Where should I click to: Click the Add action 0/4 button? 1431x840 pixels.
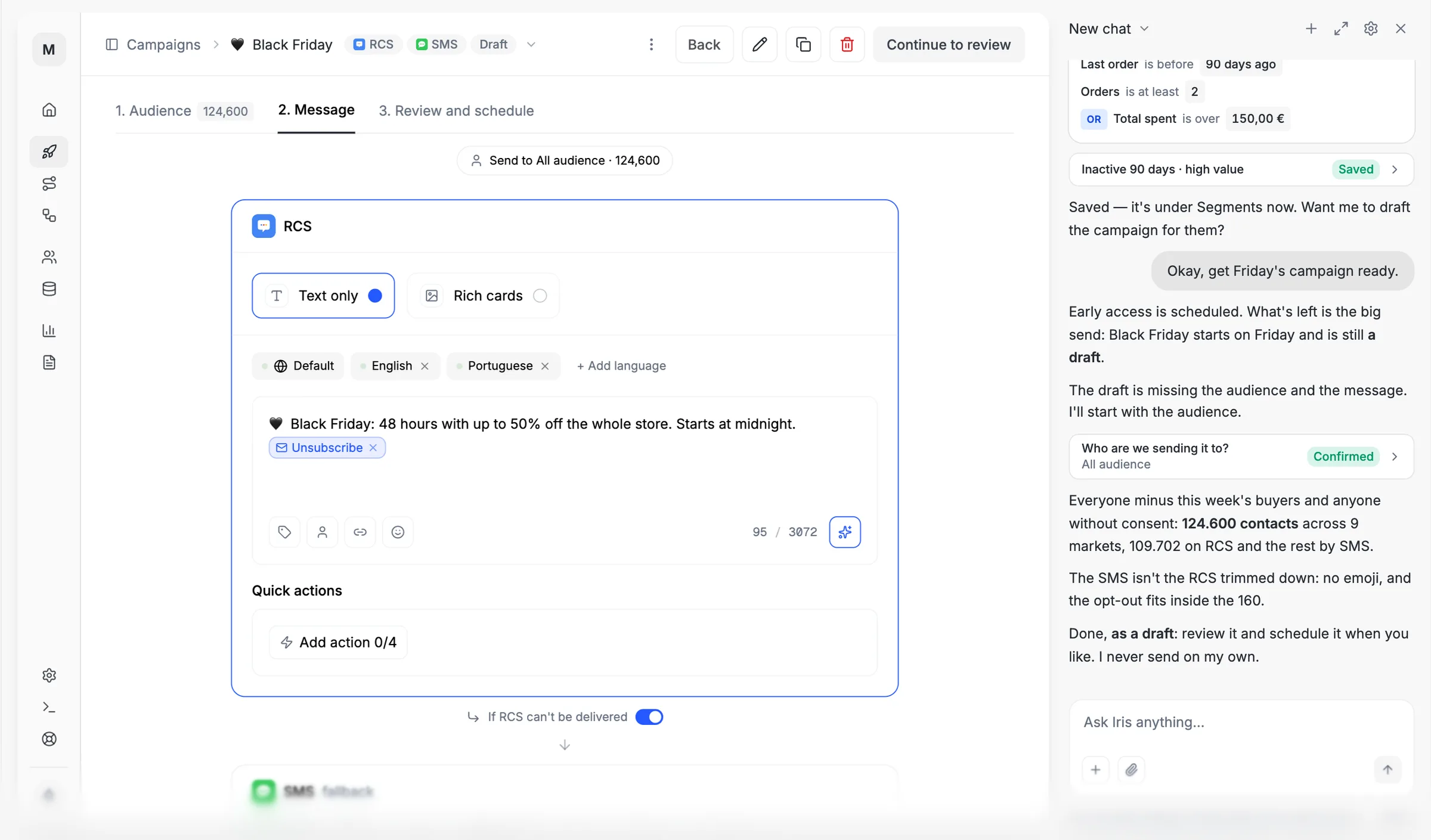pyautogui.click(x=338, y=642)
